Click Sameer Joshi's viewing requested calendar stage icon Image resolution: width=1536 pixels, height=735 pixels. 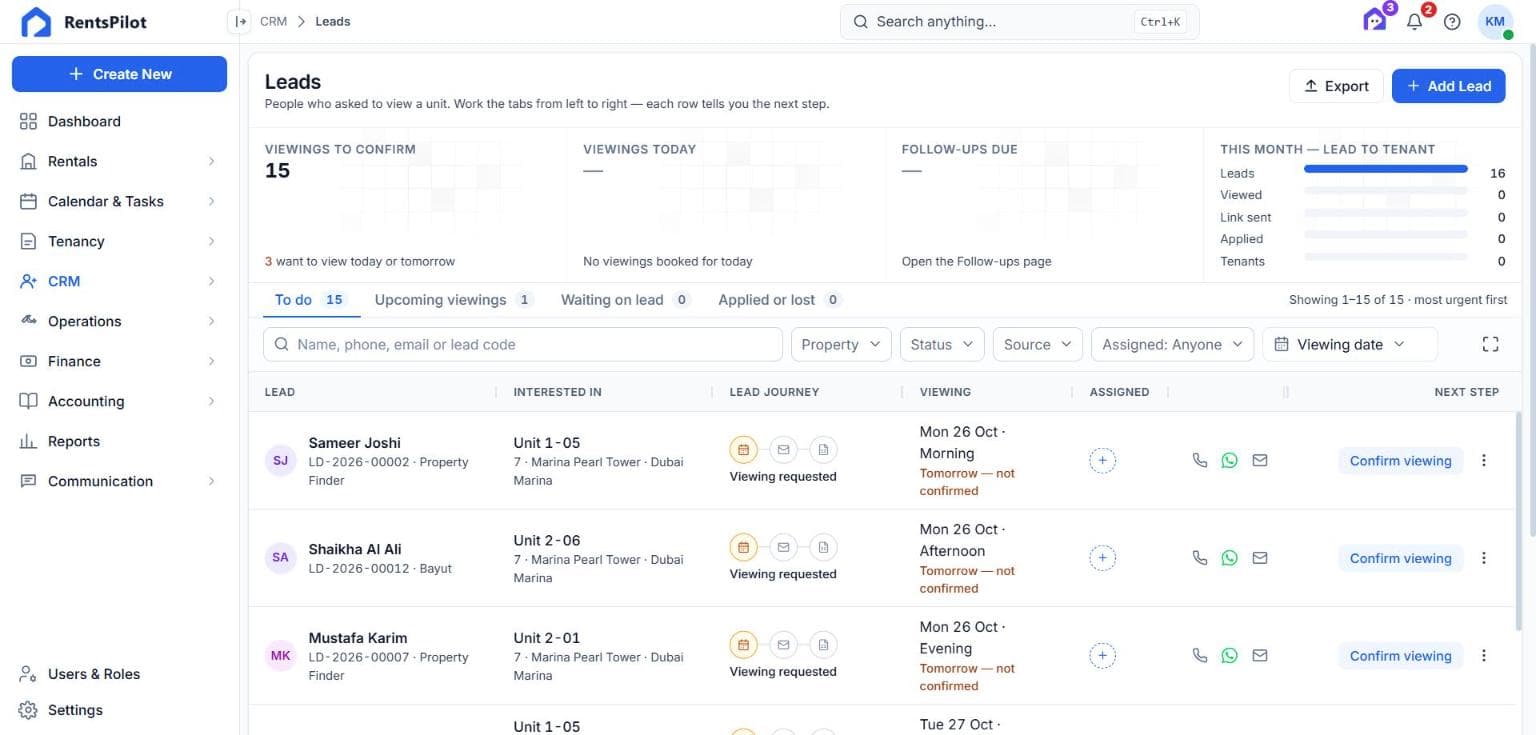point(743,450)
